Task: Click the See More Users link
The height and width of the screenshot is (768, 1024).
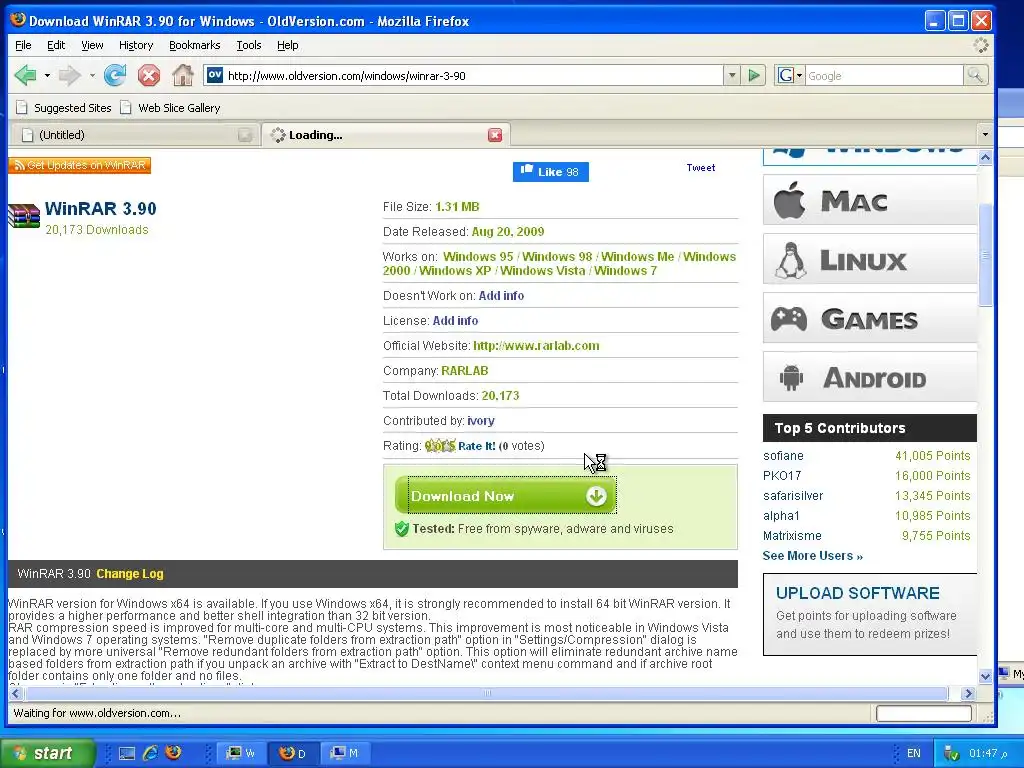Action: pos(812,556)
